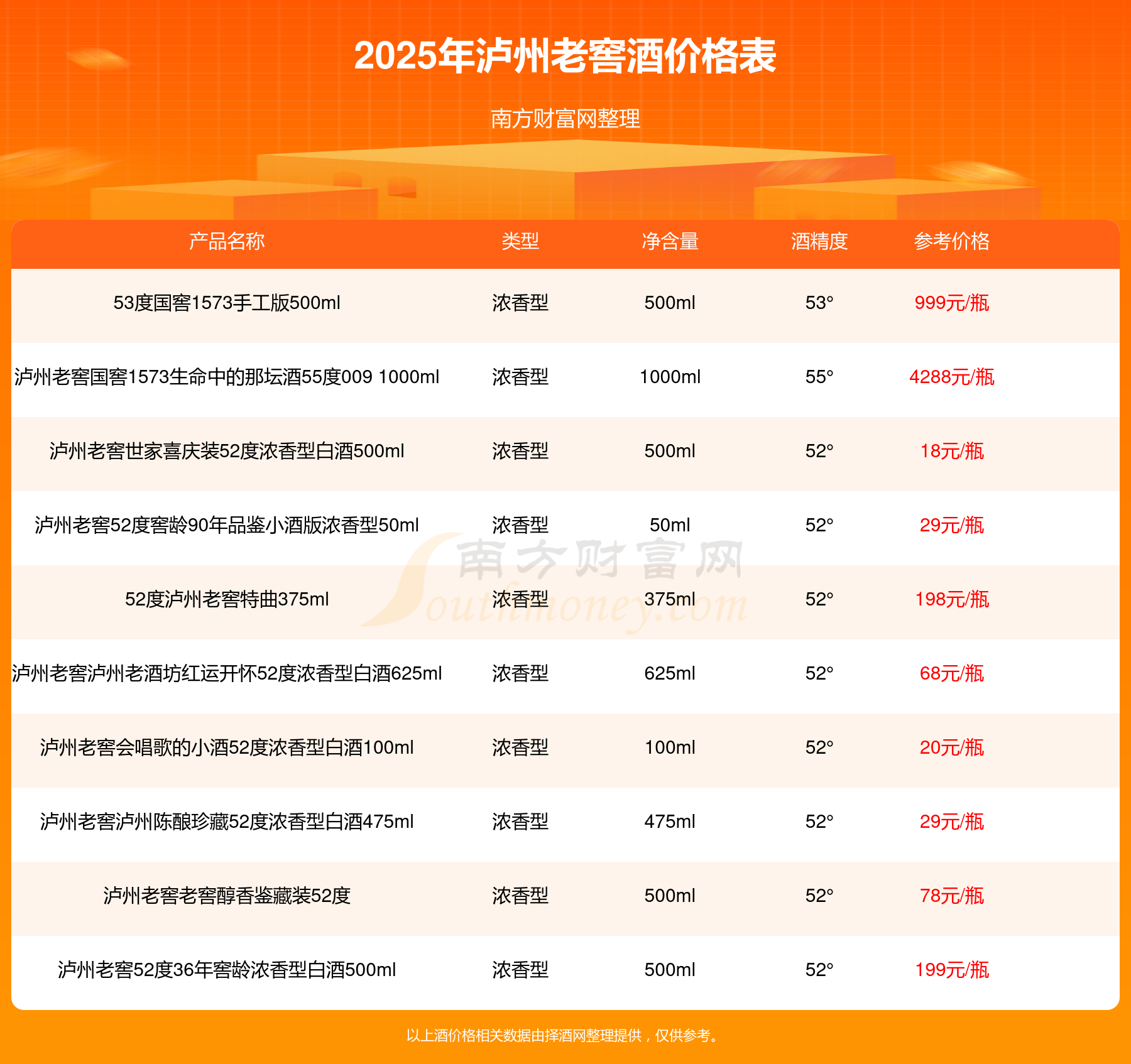Image resolution: width=1131 pixels, height=1064 pixels.
Task: Select the subtitle "南方财富网整理"
Action: coord(565,119)
